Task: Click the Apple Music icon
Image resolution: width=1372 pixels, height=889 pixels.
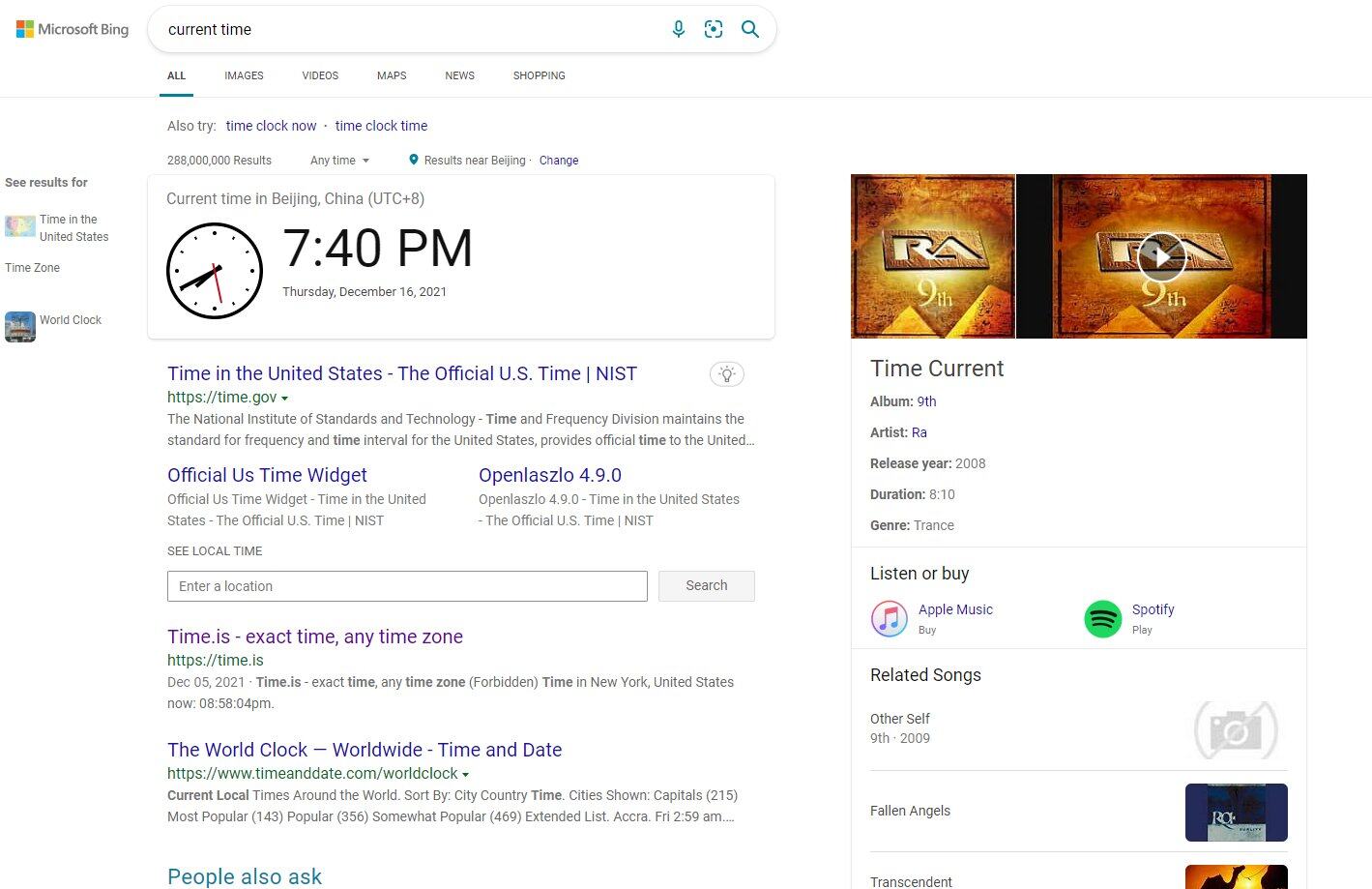Action: (890, 618)
